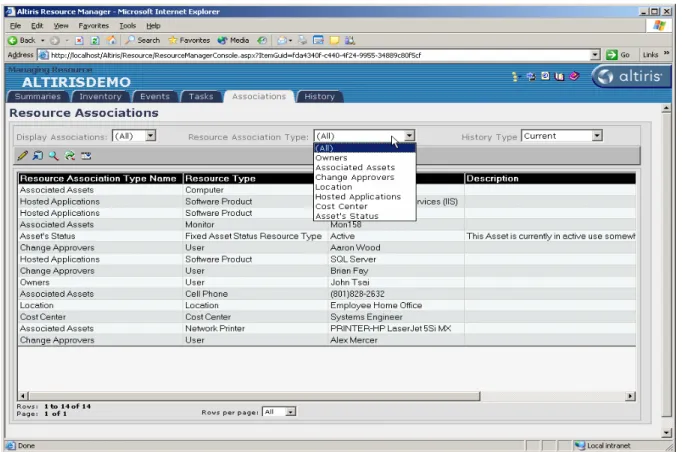Open the Back button history dropdown arrow
Screen dimensions: 682x452
coord(43,40)
